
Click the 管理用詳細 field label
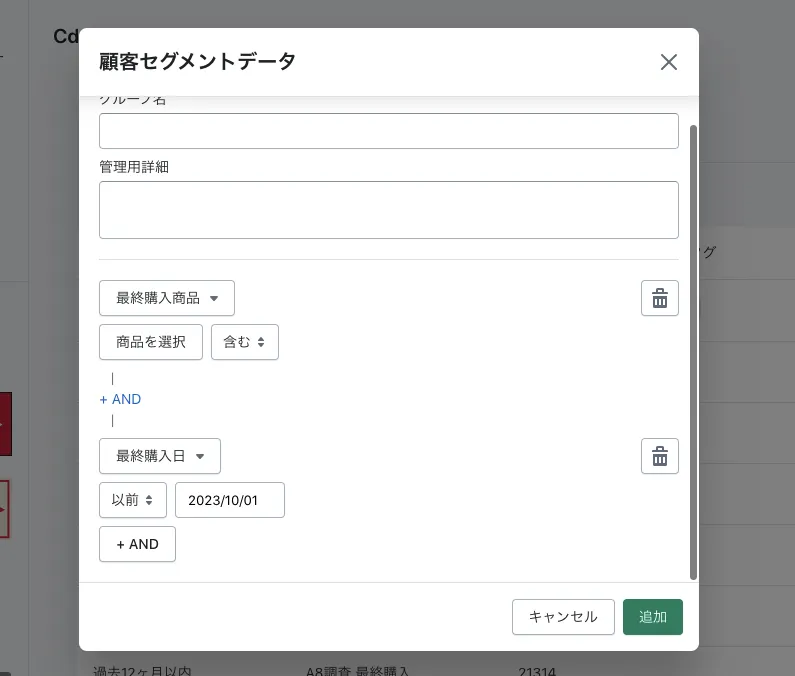point(134,167)
